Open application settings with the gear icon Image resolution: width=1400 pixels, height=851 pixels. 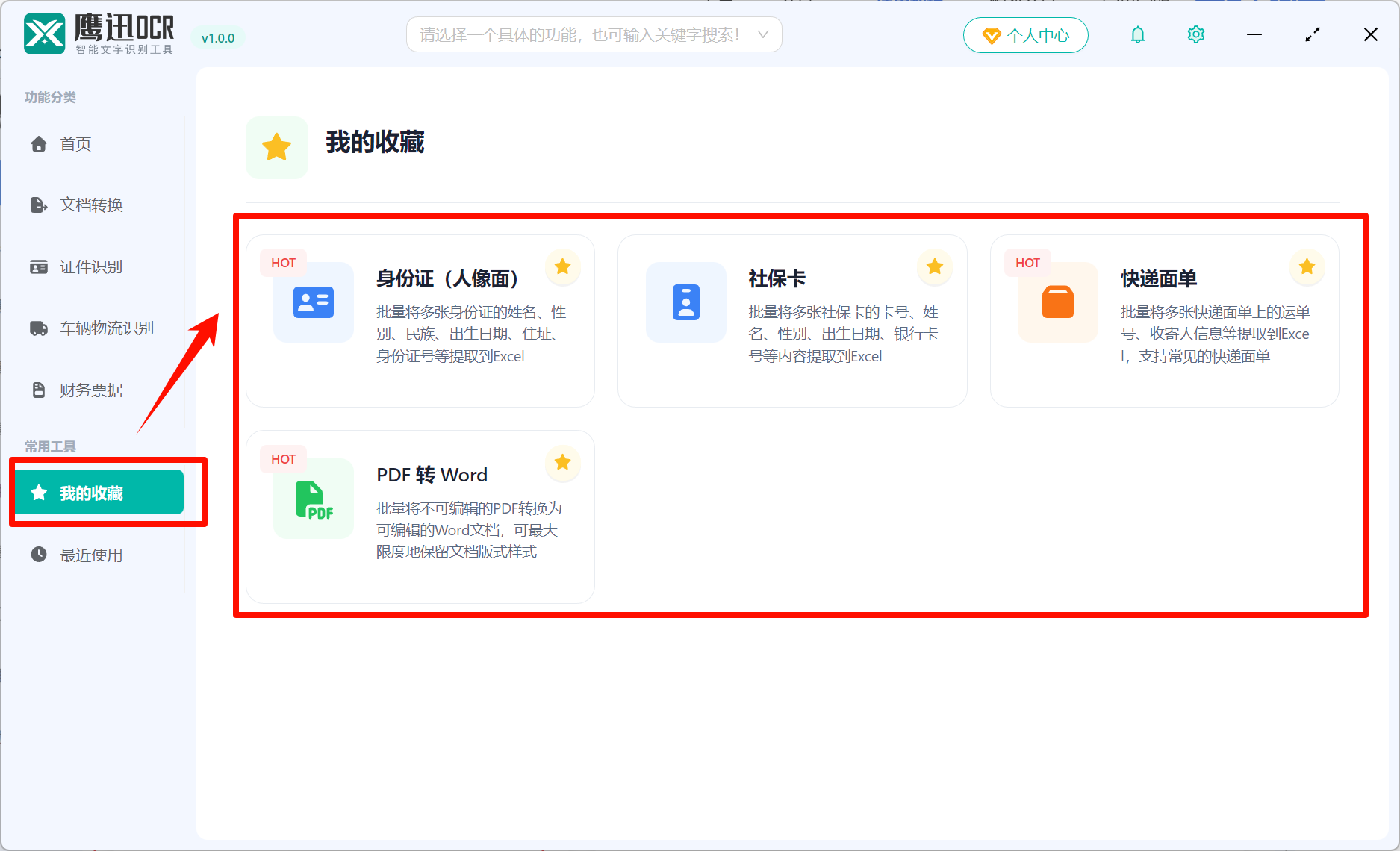[1195, 34]
